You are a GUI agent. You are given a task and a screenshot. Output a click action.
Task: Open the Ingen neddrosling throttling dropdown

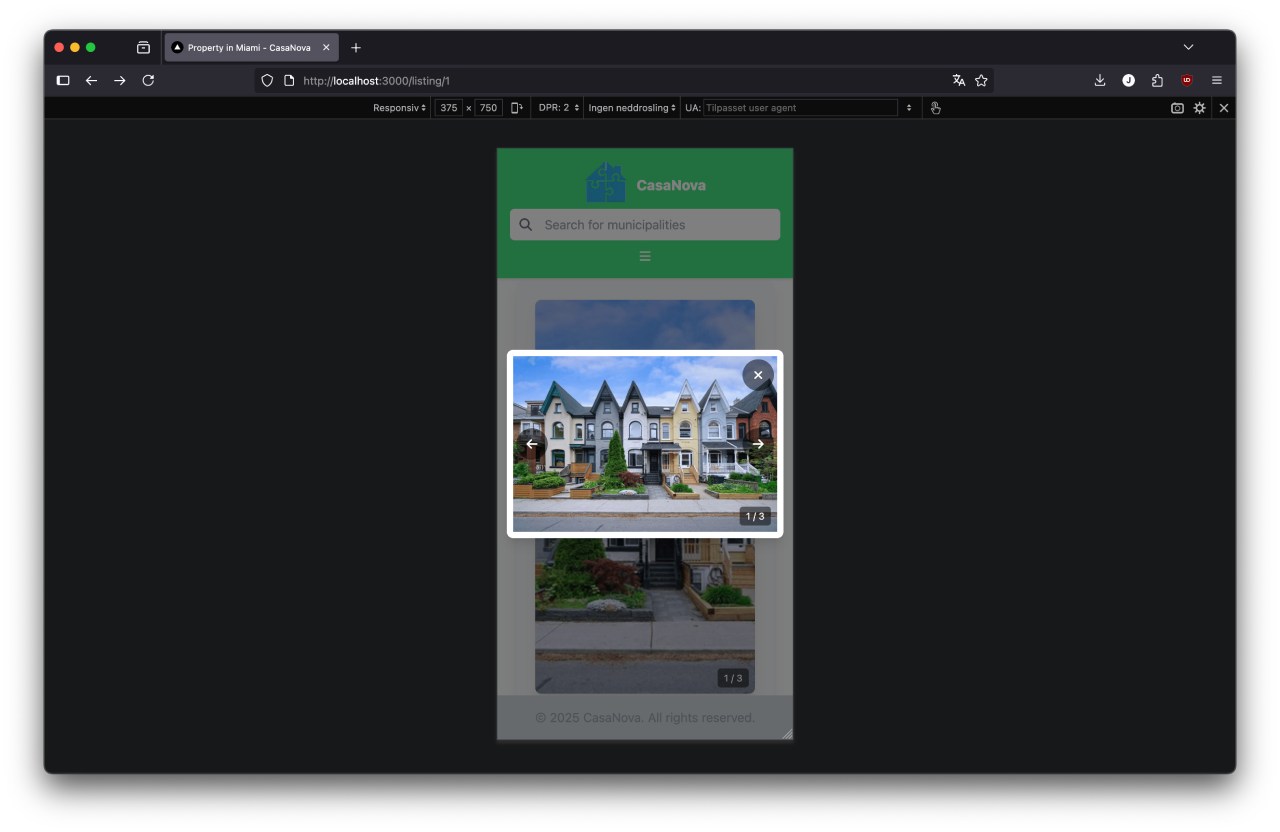(631, 107)
